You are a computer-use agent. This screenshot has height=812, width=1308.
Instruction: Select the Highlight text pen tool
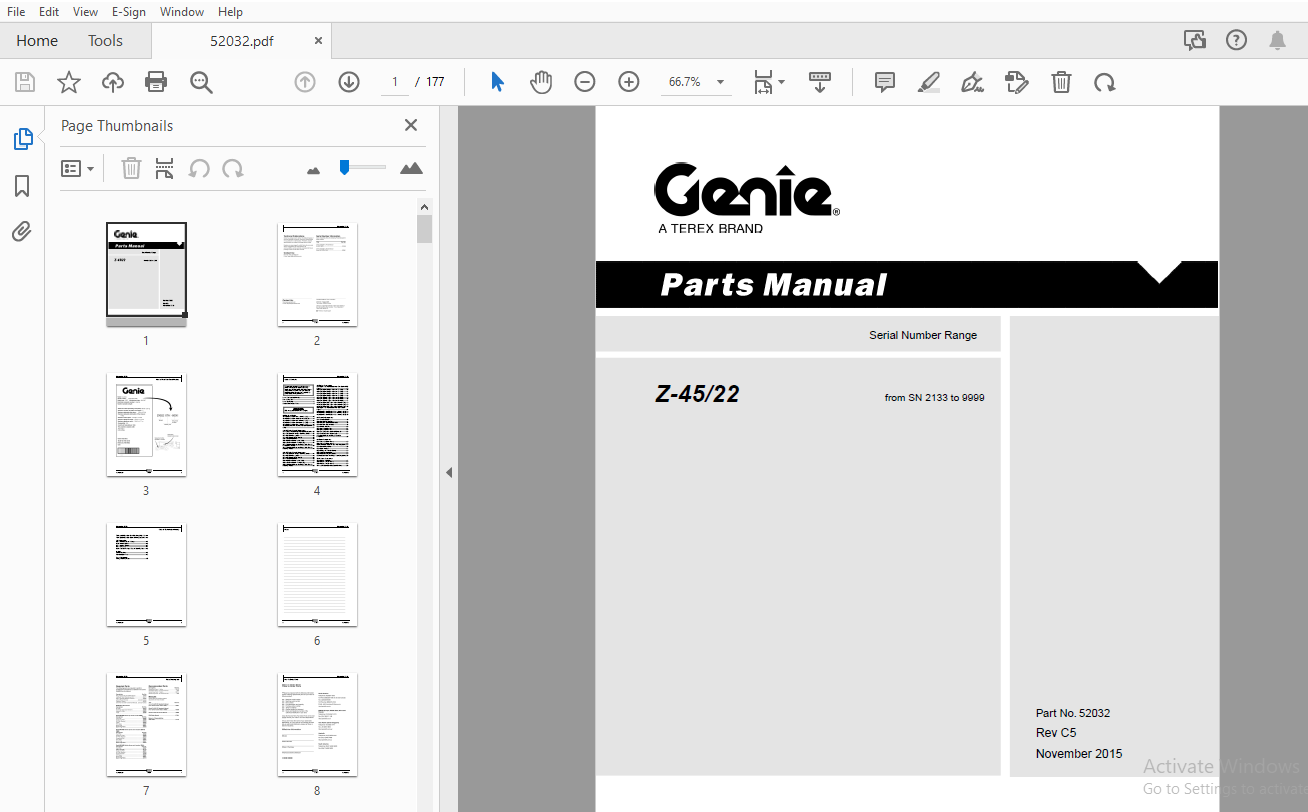point(929,82)
